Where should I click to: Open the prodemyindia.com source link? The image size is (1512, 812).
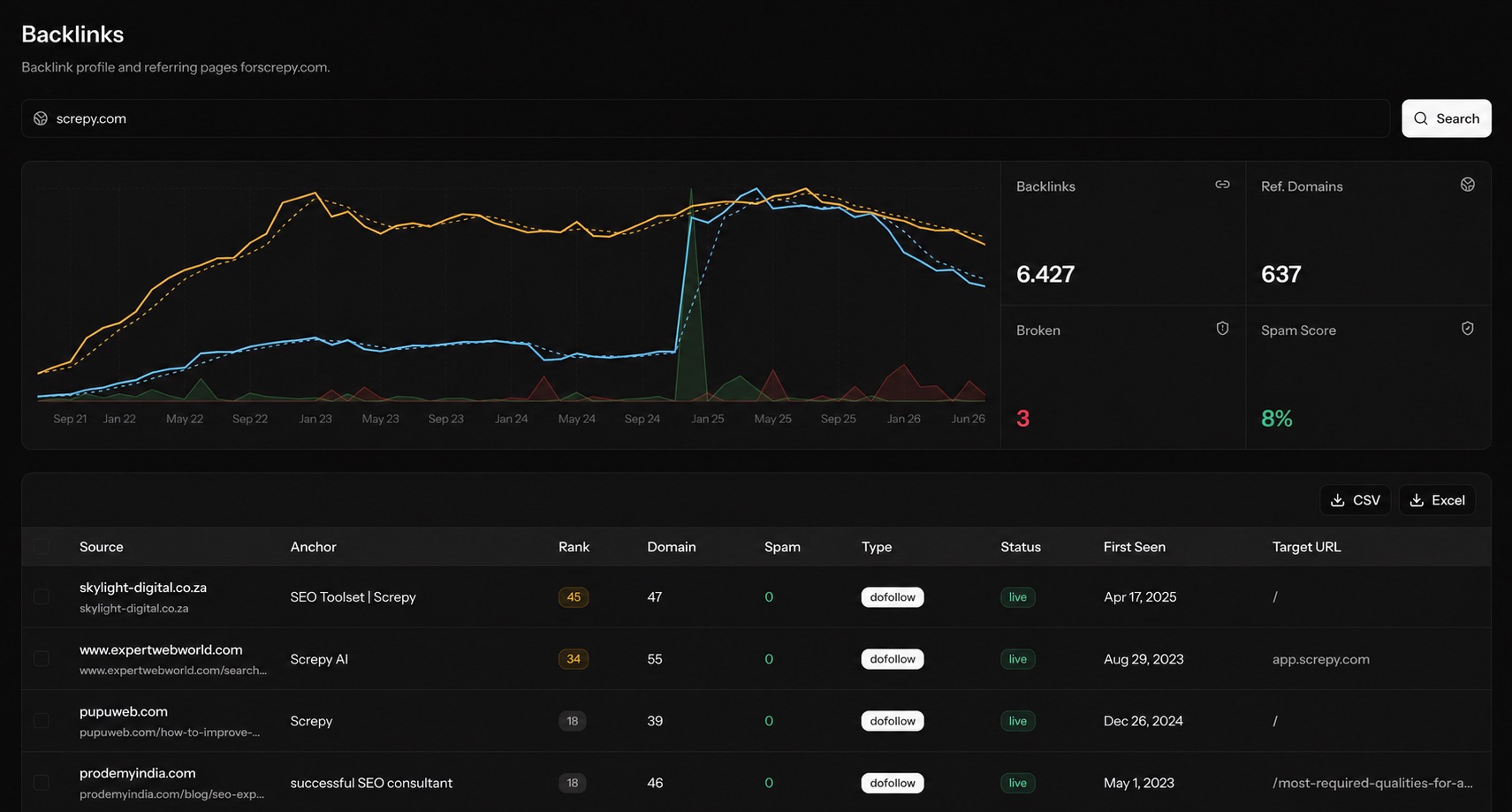tap(138, 773)
